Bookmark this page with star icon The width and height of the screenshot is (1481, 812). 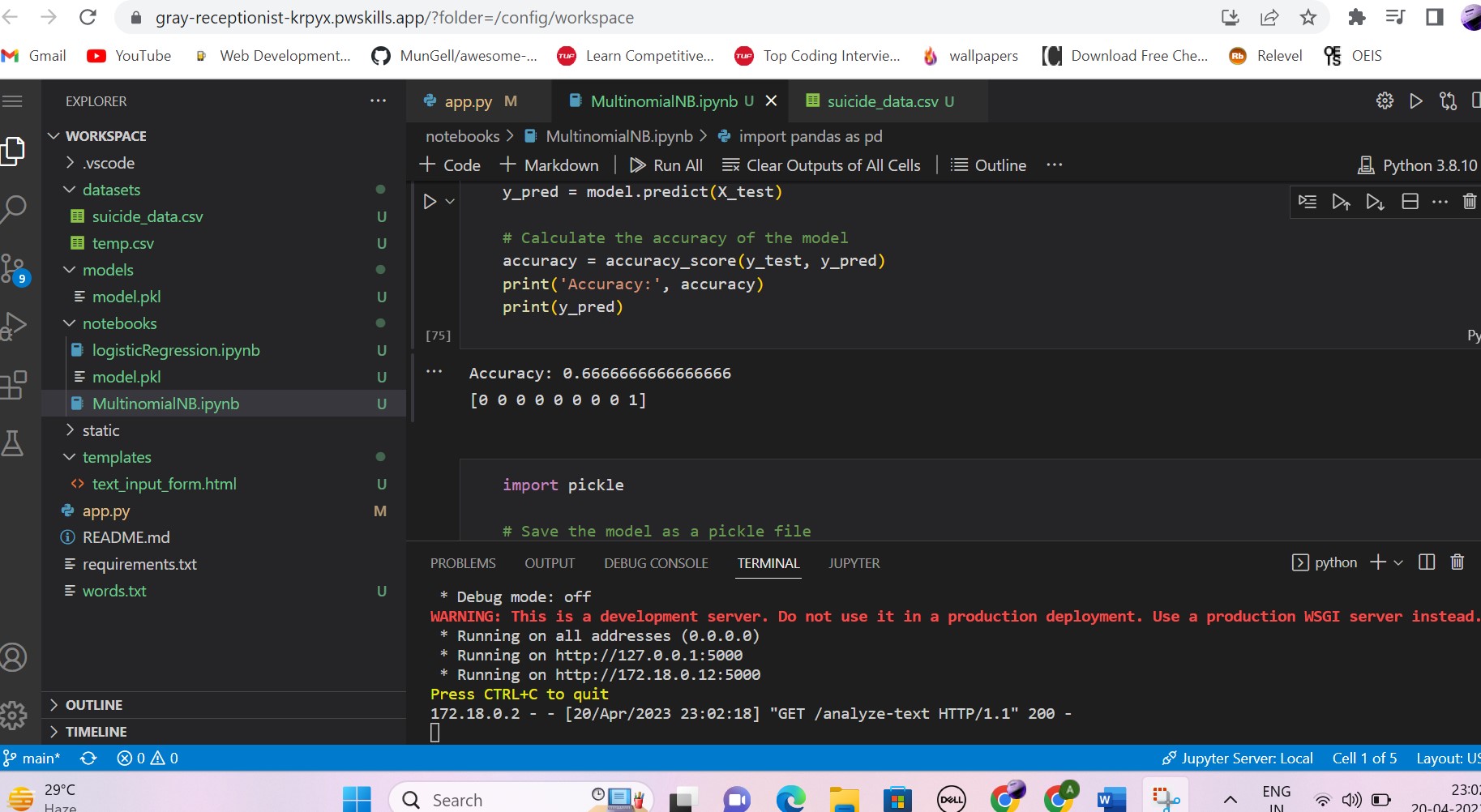(1308, 17)
